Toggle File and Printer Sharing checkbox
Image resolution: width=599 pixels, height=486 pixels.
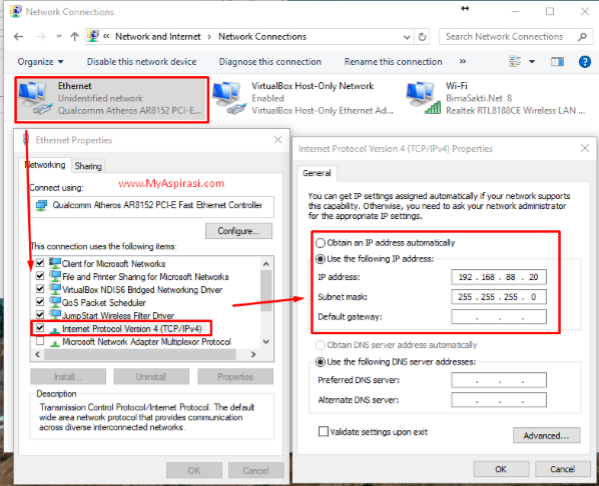pos(40,276)
